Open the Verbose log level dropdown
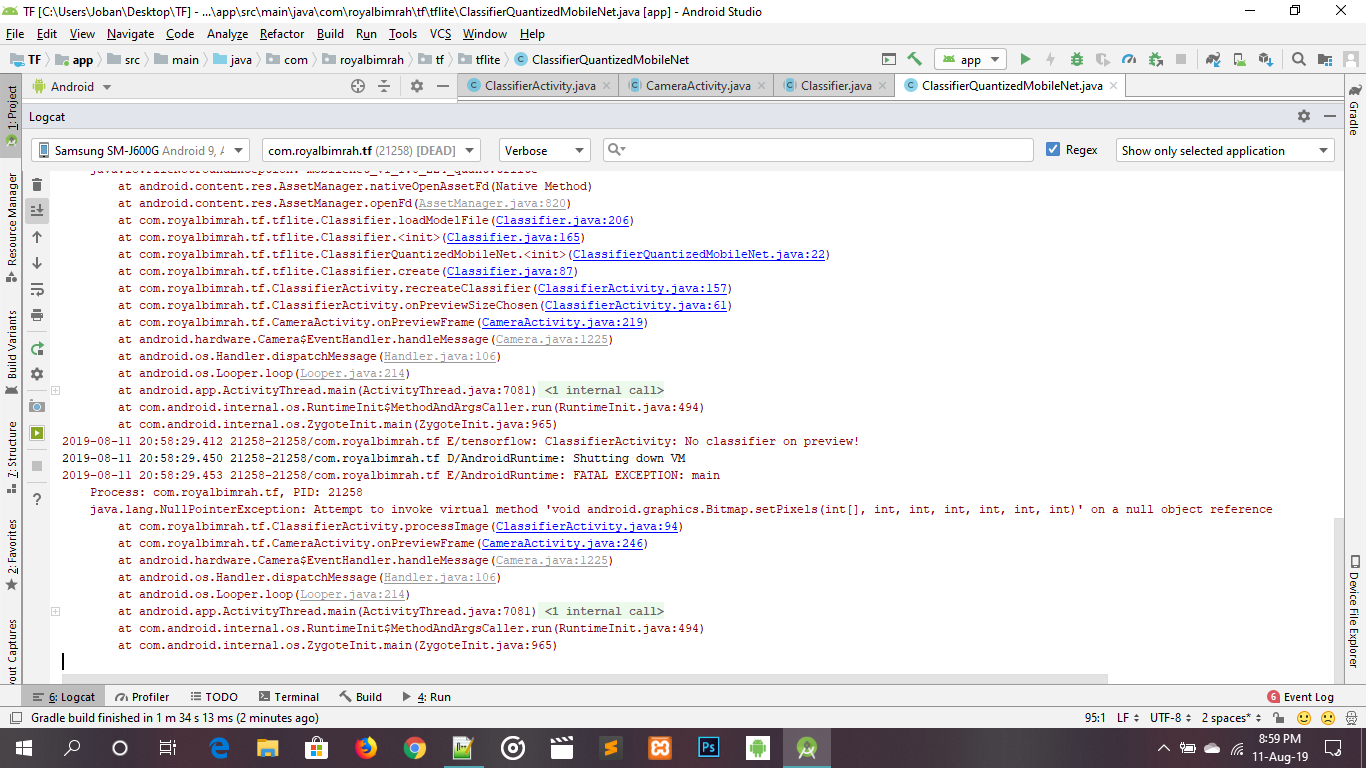 click(x=545, y=150)
